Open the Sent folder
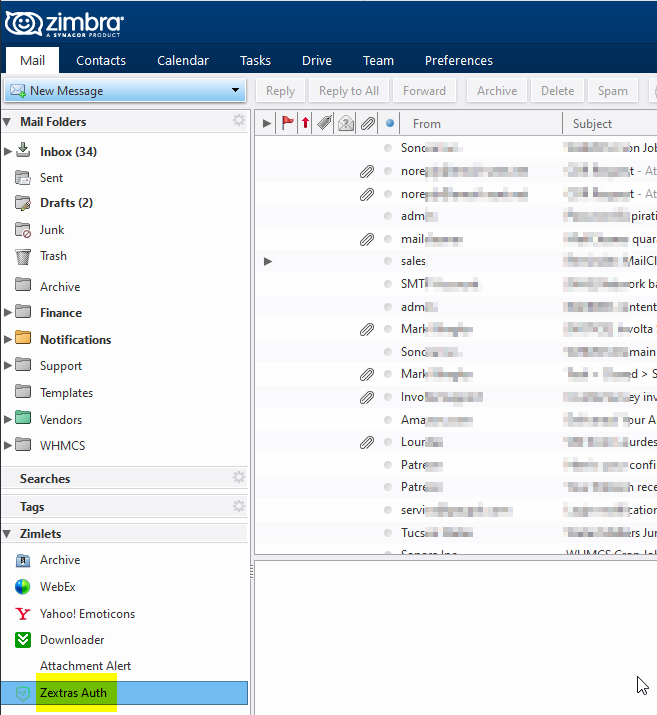 pos(51,178)
